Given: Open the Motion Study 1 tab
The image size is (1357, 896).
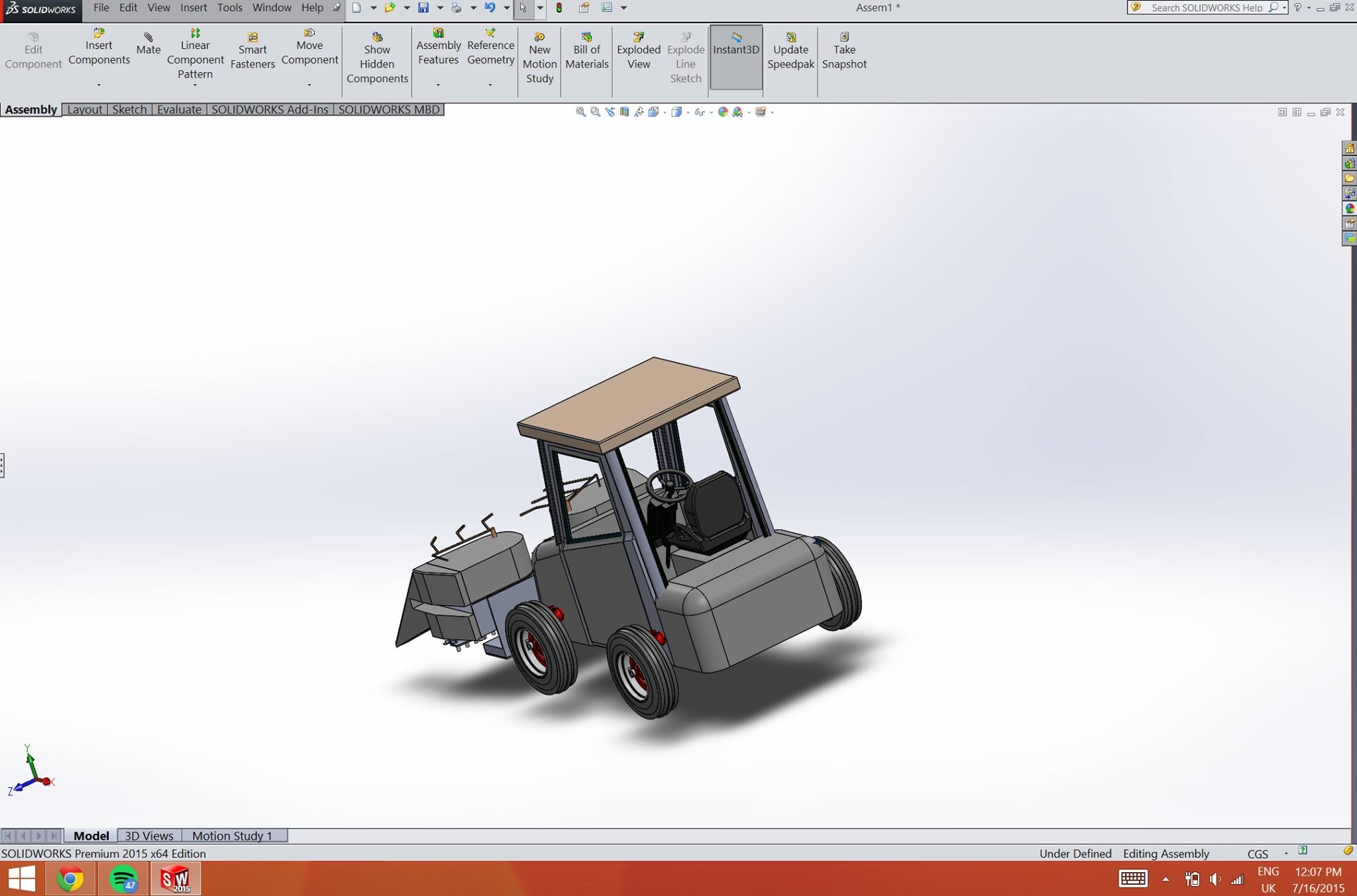Looking at the screenshot, I should (x=232, y=836).
